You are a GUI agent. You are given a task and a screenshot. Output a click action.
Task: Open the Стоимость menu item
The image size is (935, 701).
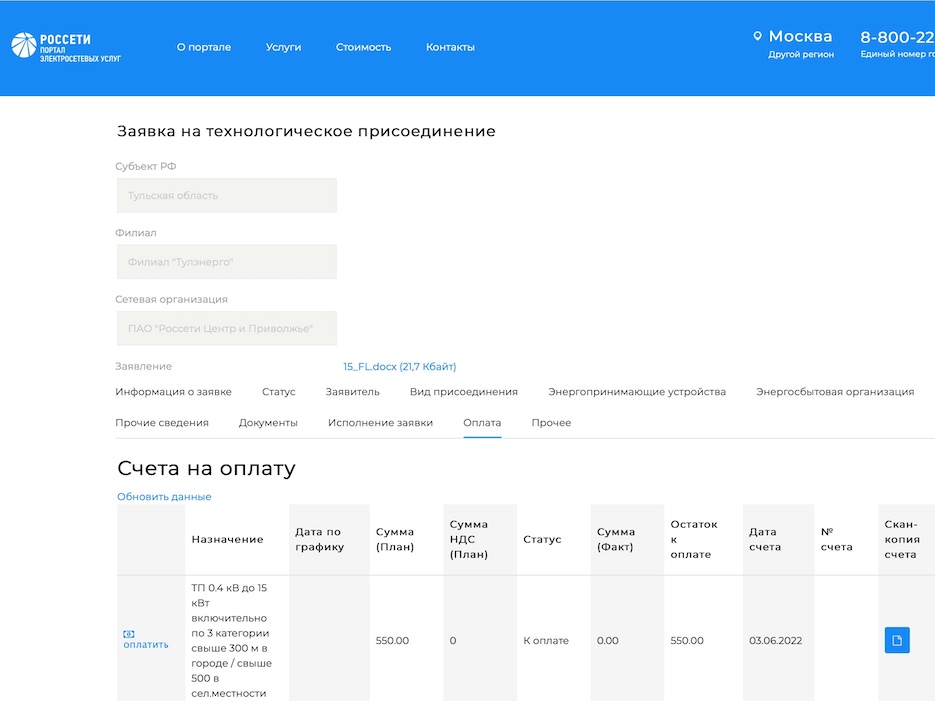[x=363, y=47]
